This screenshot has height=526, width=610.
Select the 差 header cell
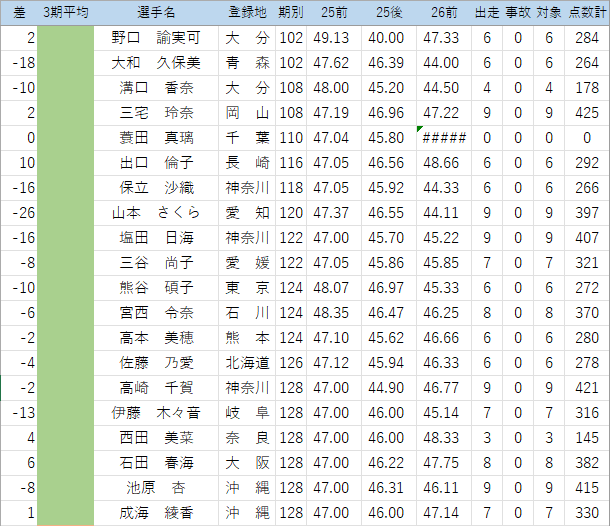point(19,12)
